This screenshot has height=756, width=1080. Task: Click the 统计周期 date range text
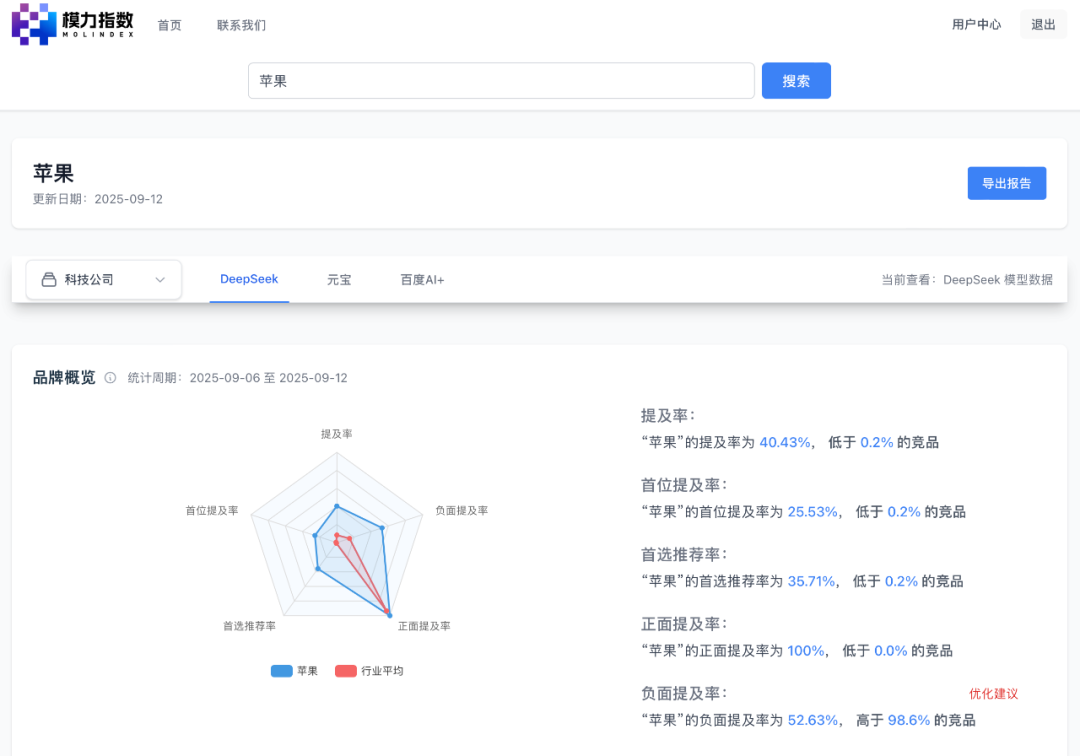tap(238, 378)
